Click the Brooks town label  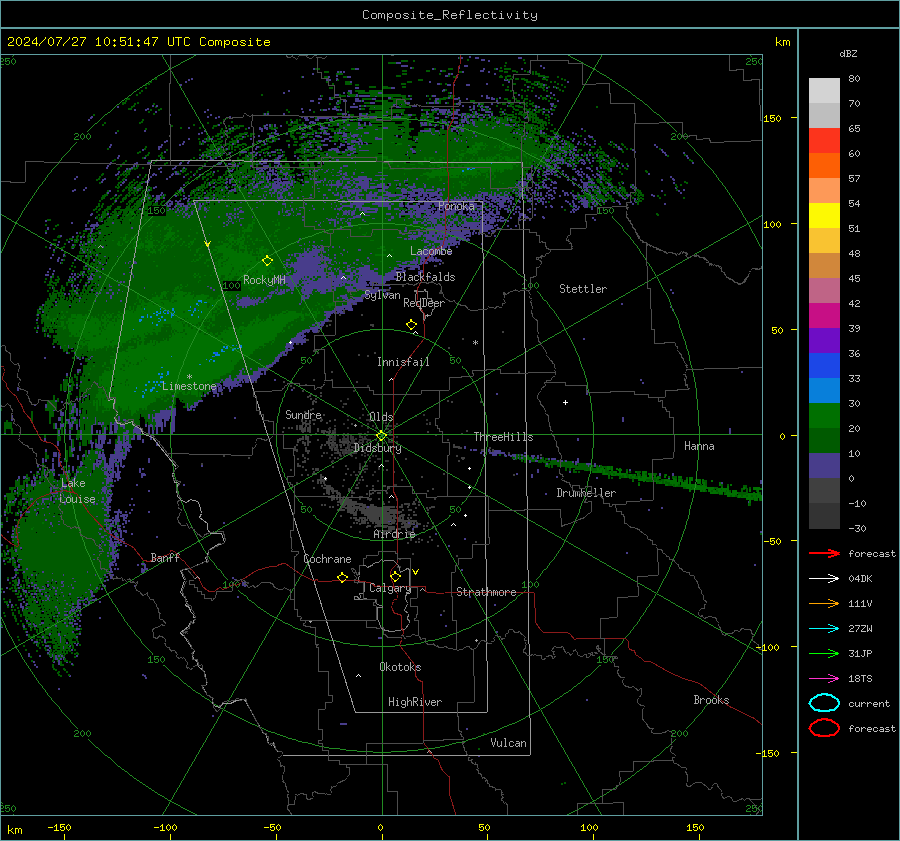point(711,700)
